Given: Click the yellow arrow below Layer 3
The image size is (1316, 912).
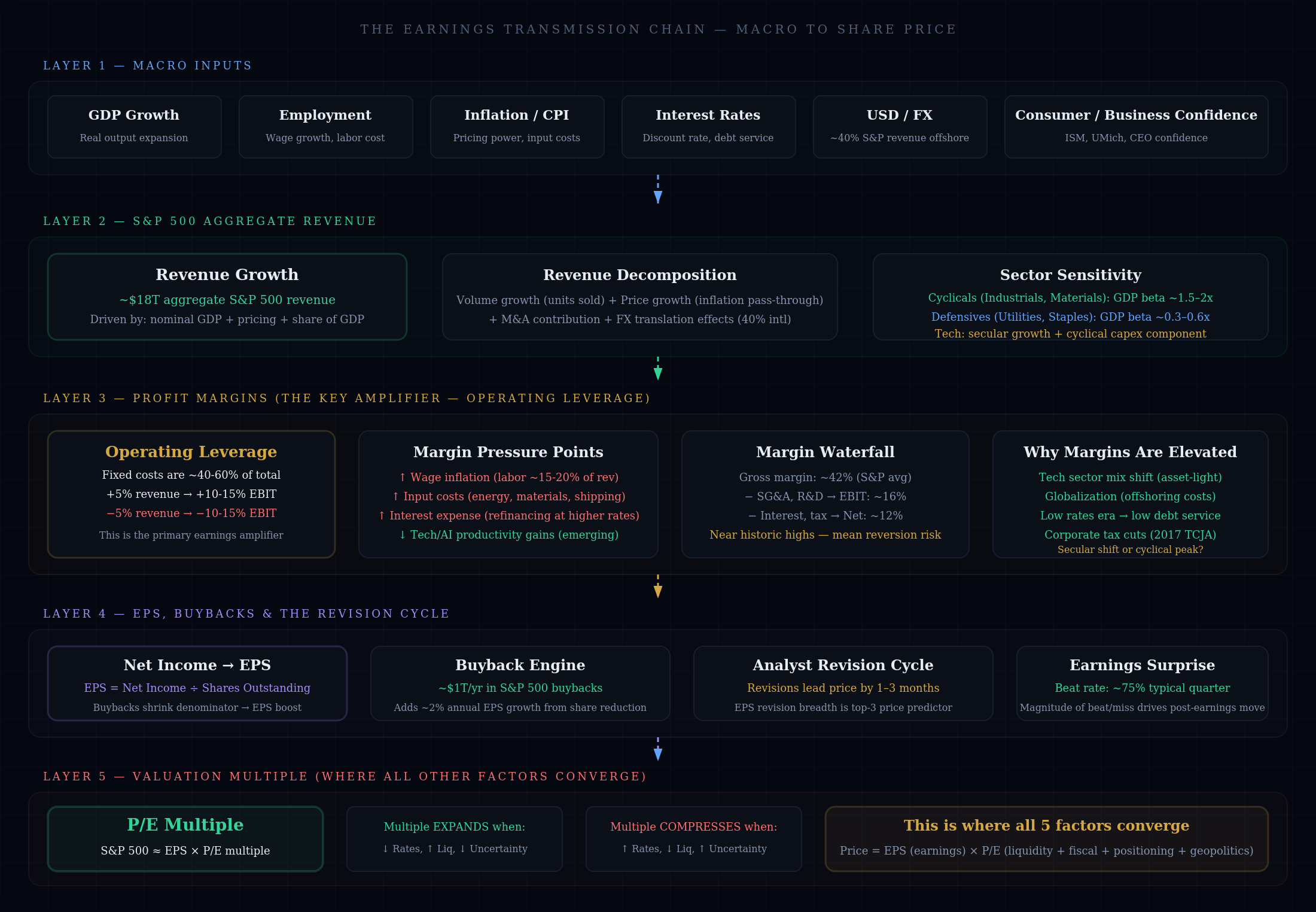Looking at the screenshot, I should click(658, 588).
